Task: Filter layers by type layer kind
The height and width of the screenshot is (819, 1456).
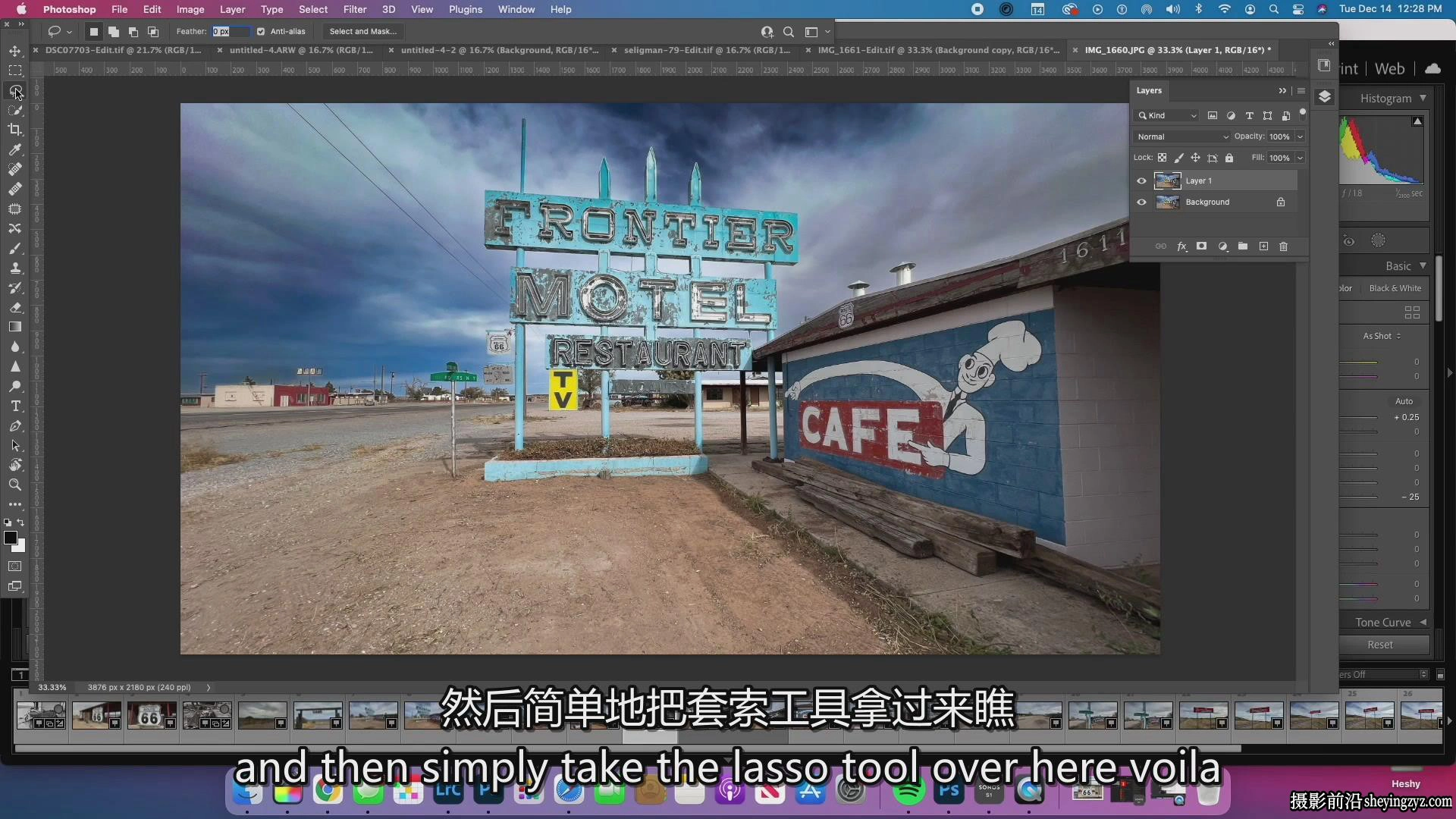Action: coord(1250,116)
